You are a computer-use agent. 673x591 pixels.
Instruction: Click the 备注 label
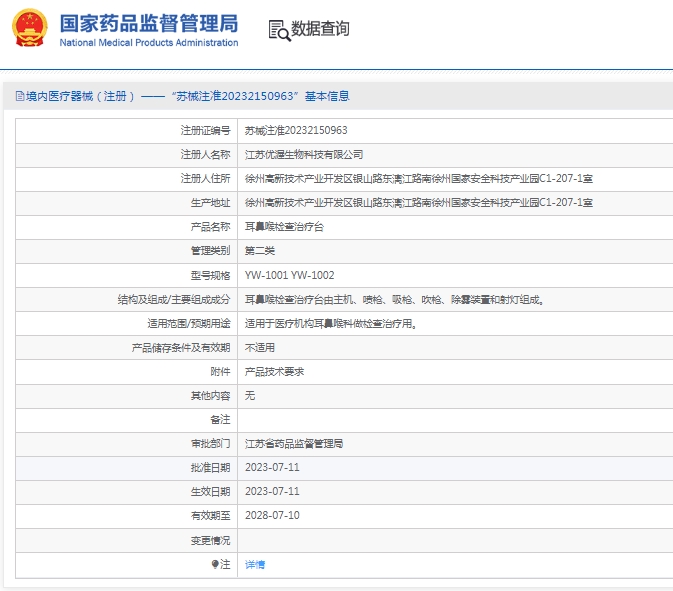click(220, 420)
